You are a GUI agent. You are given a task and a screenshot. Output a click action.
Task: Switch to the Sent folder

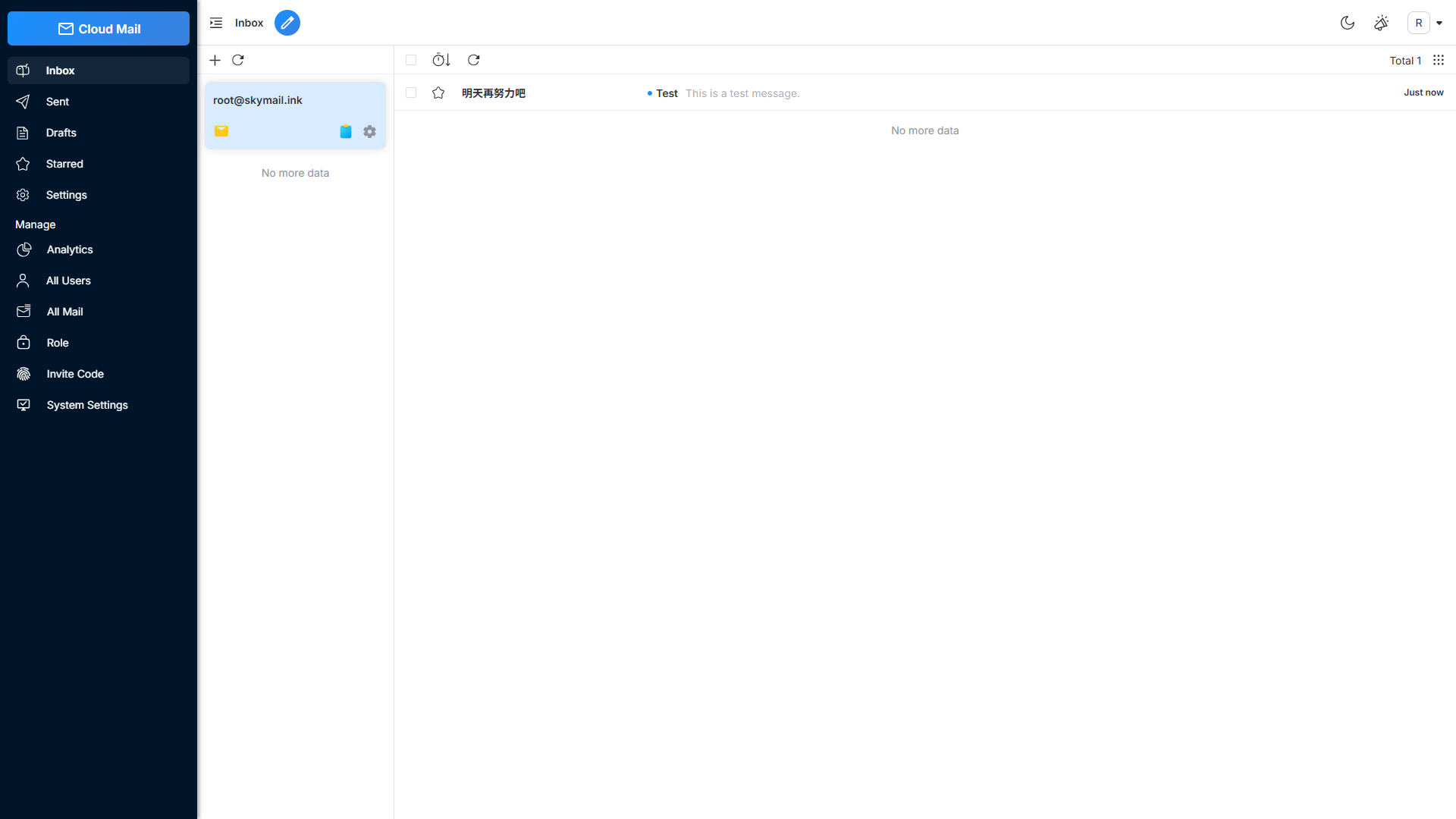59,102
